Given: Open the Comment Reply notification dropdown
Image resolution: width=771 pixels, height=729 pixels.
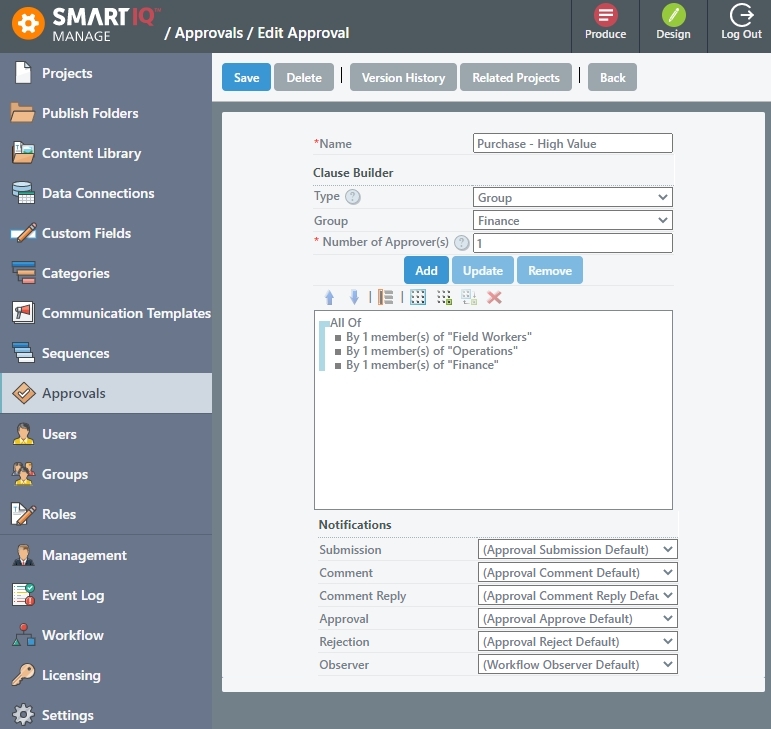Looking at the screenshot, I should (577, 595).
